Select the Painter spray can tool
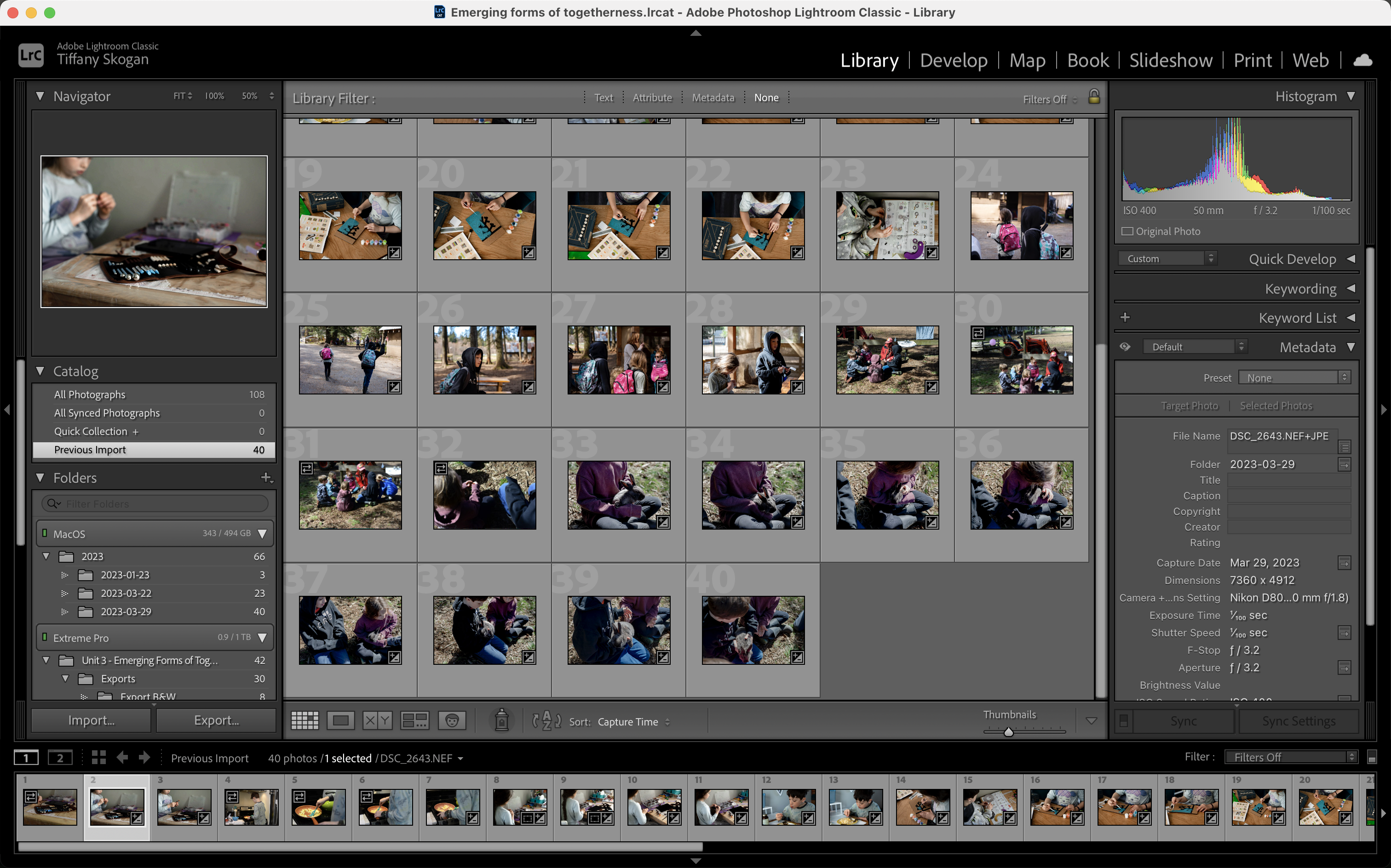The image size is (1391, 868). [501, 720]
